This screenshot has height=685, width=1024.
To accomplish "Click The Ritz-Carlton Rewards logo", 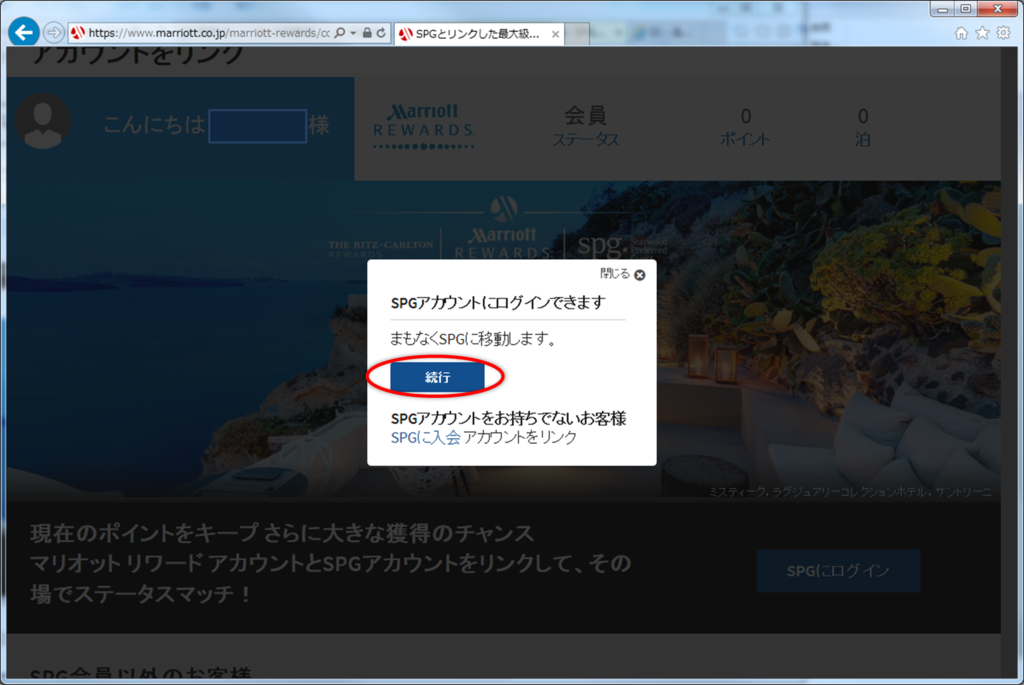I will pos(380,248).
